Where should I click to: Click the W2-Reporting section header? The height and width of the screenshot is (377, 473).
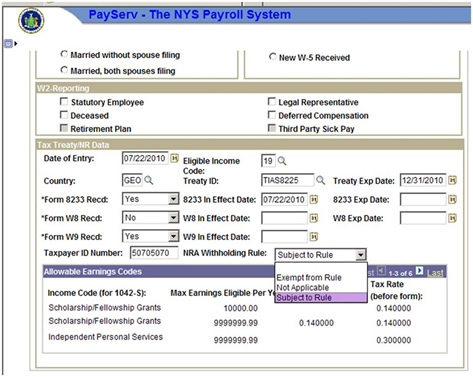click(x=63, y=88)
